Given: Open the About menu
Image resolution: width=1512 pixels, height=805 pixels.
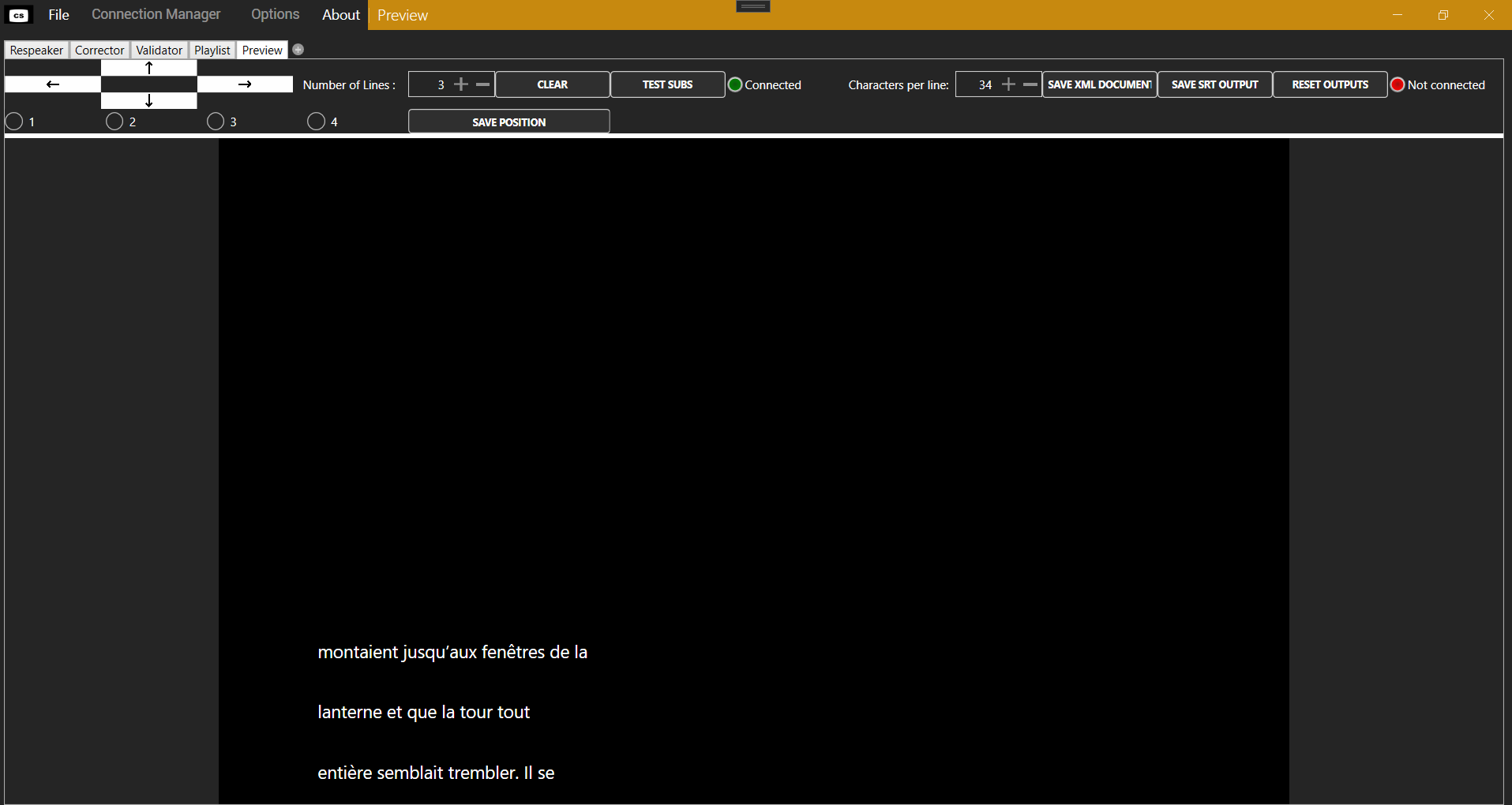Looking at the screenshot, I should pos(341,15).
